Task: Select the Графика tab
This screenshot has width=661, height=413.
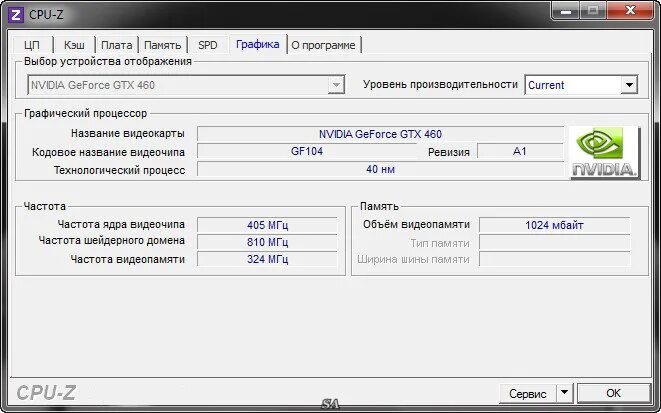Action: coord(258,44)
